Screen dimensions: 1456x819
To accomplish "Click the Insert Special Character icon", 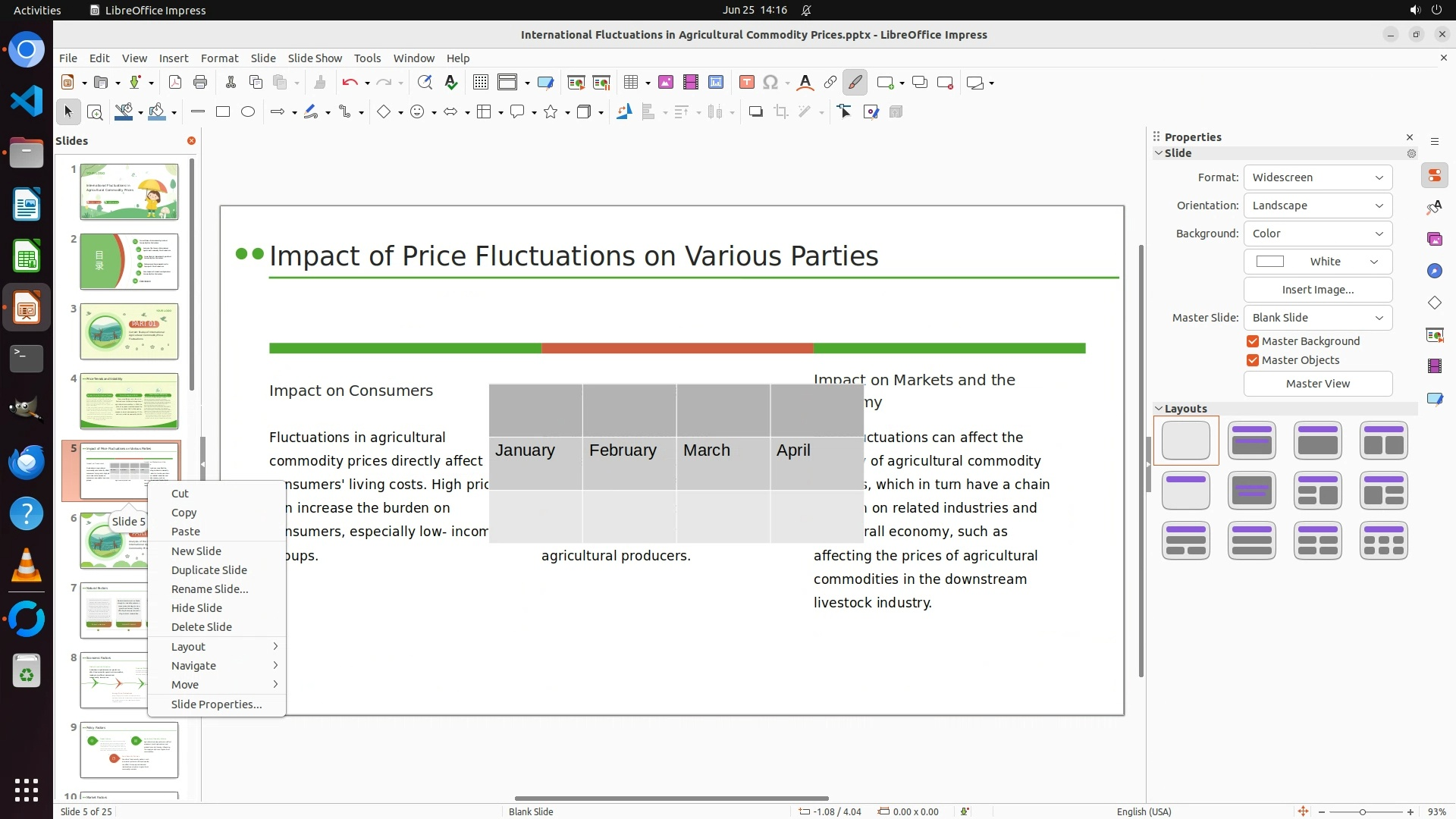I will pyautogui.click(x=770, y=83).
